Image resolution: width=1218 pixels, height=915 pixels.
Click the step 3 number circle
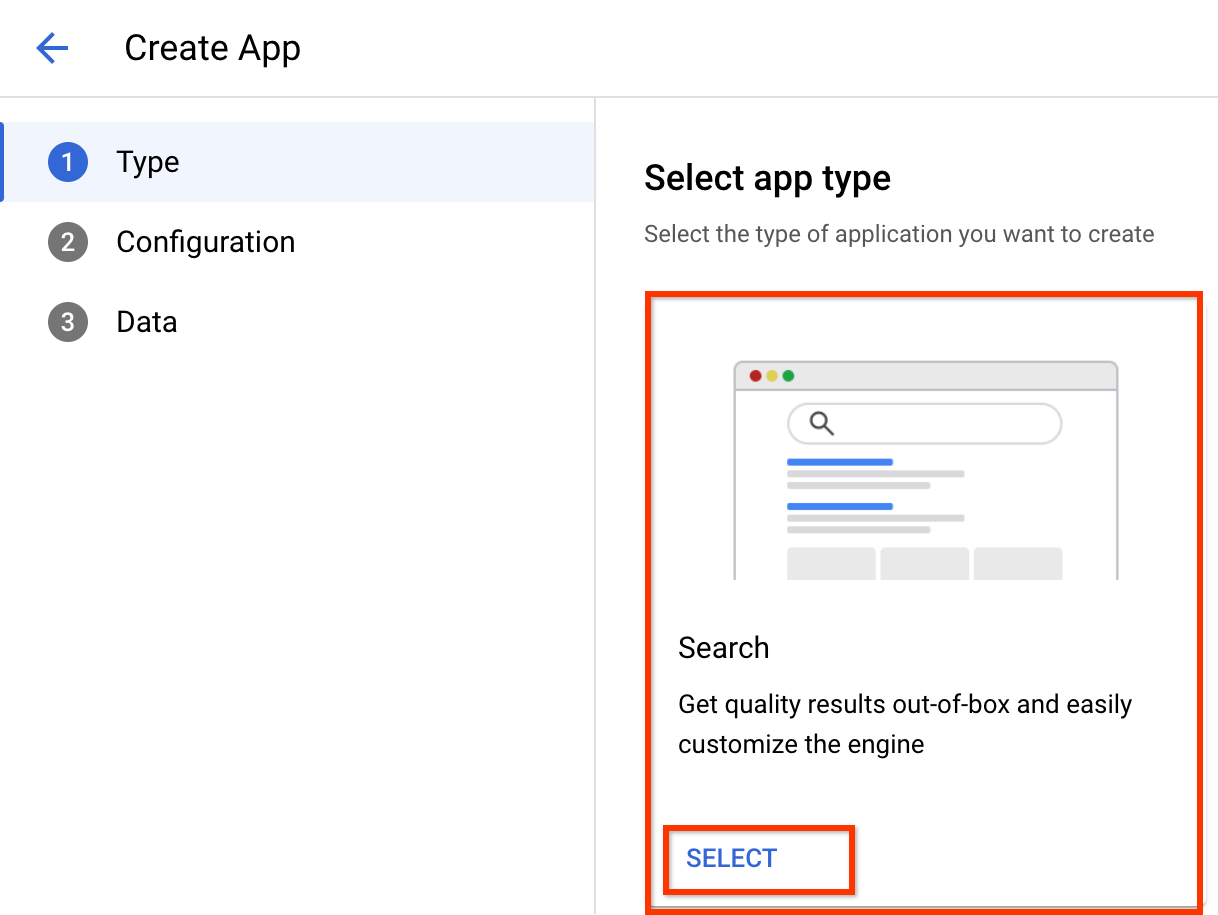[68, 322]
